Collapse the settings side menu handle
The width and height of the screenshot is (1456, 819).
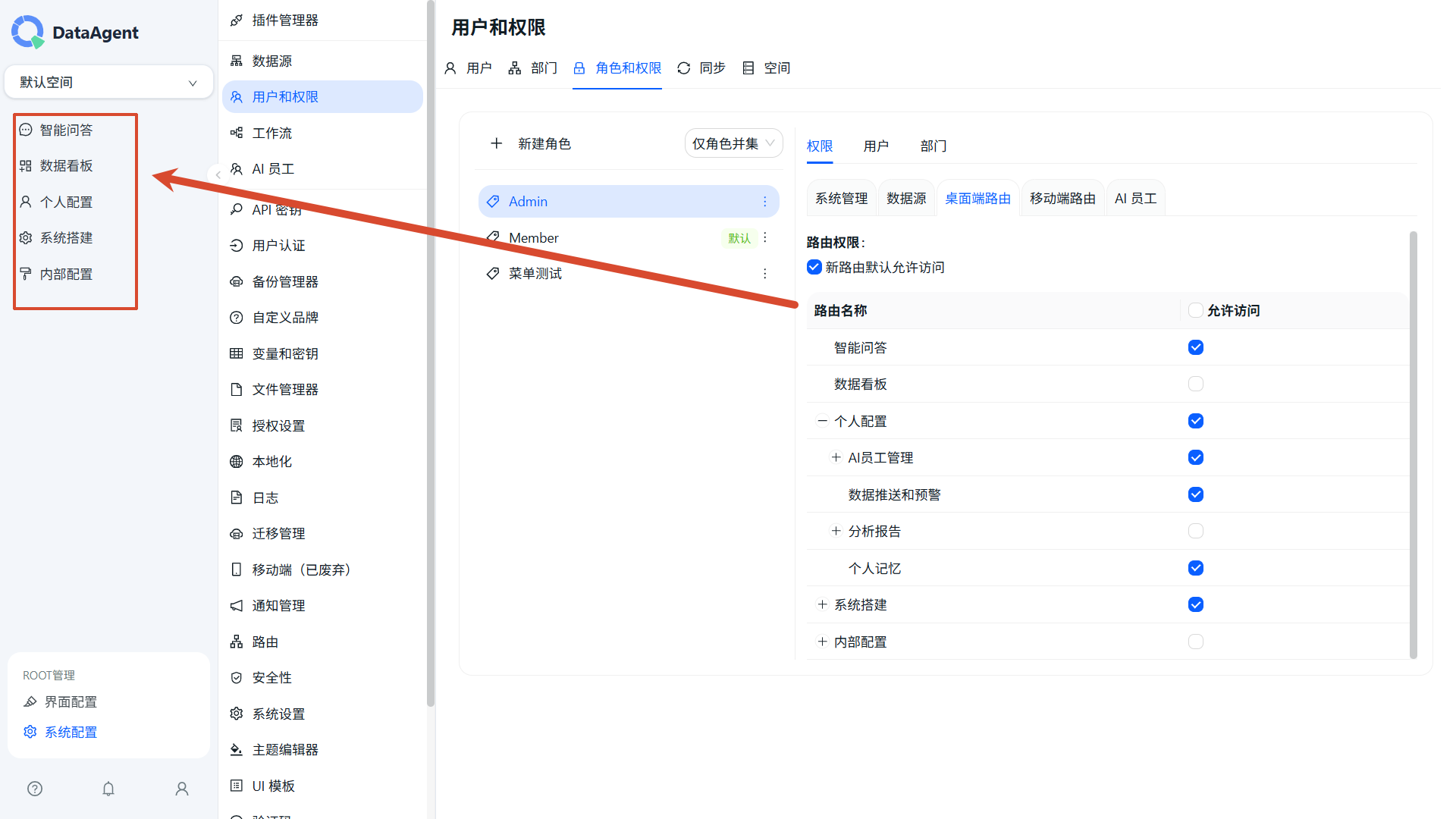click(x=218, y=174)
